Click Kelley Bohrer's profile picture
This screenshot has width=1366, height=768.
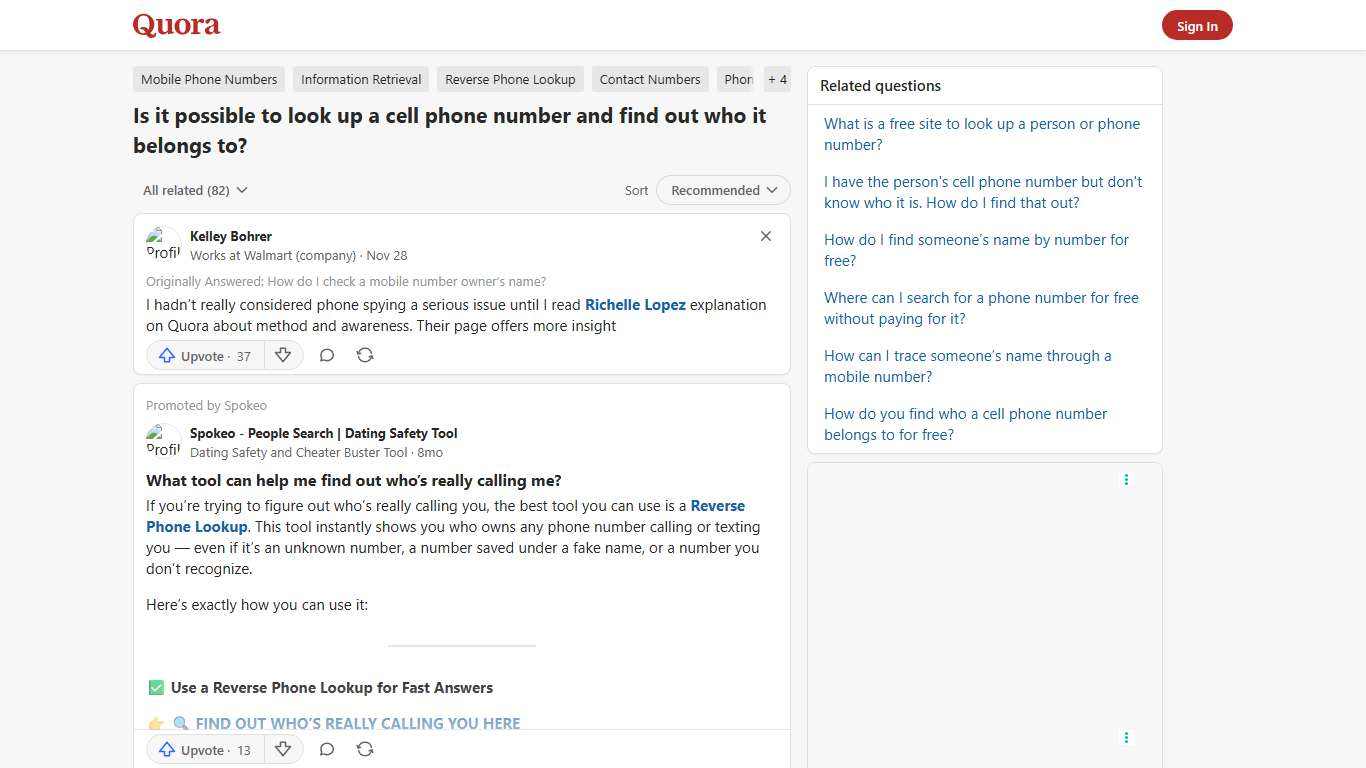tap(163, 244)
